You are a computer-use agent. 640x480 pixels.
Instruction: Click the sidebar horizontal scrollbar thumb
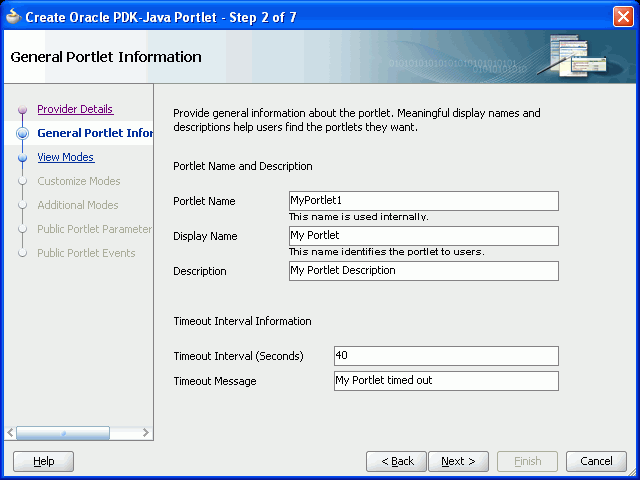tap(63, 433)
